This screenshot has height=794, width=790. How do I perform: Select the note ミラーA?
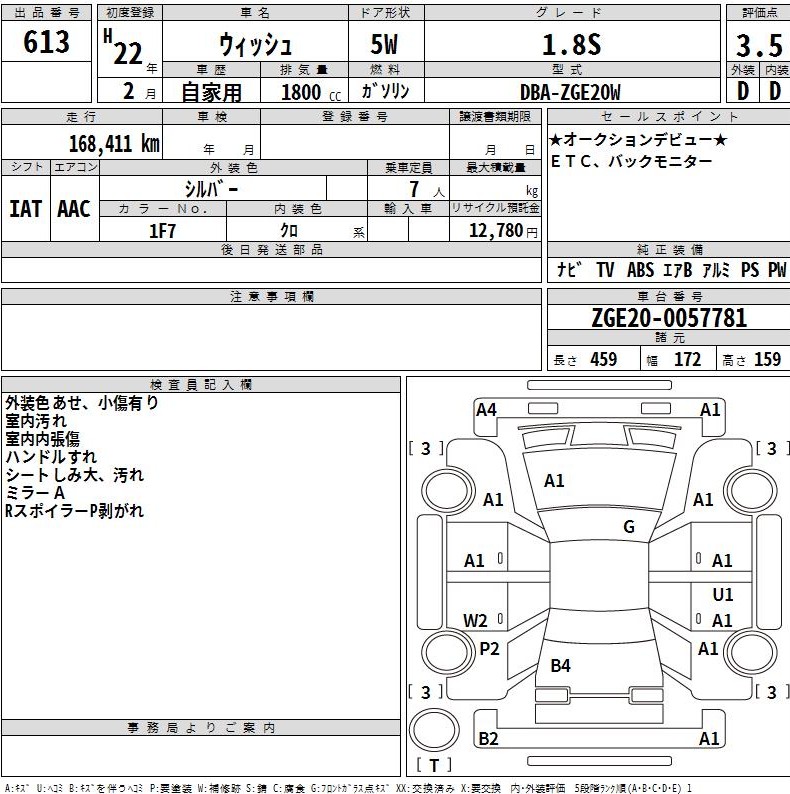pos(35,493)
